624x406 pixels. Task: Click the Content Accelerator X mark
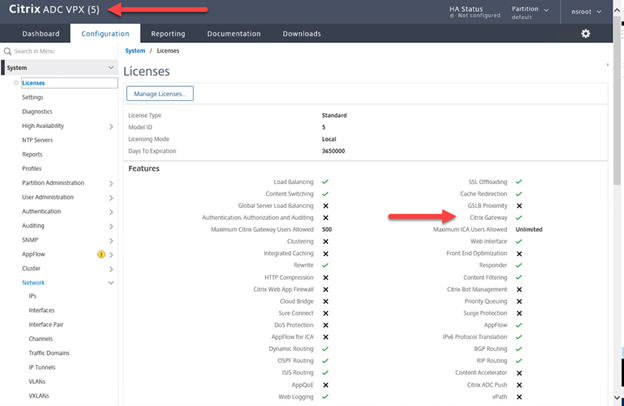click(519, 373)
